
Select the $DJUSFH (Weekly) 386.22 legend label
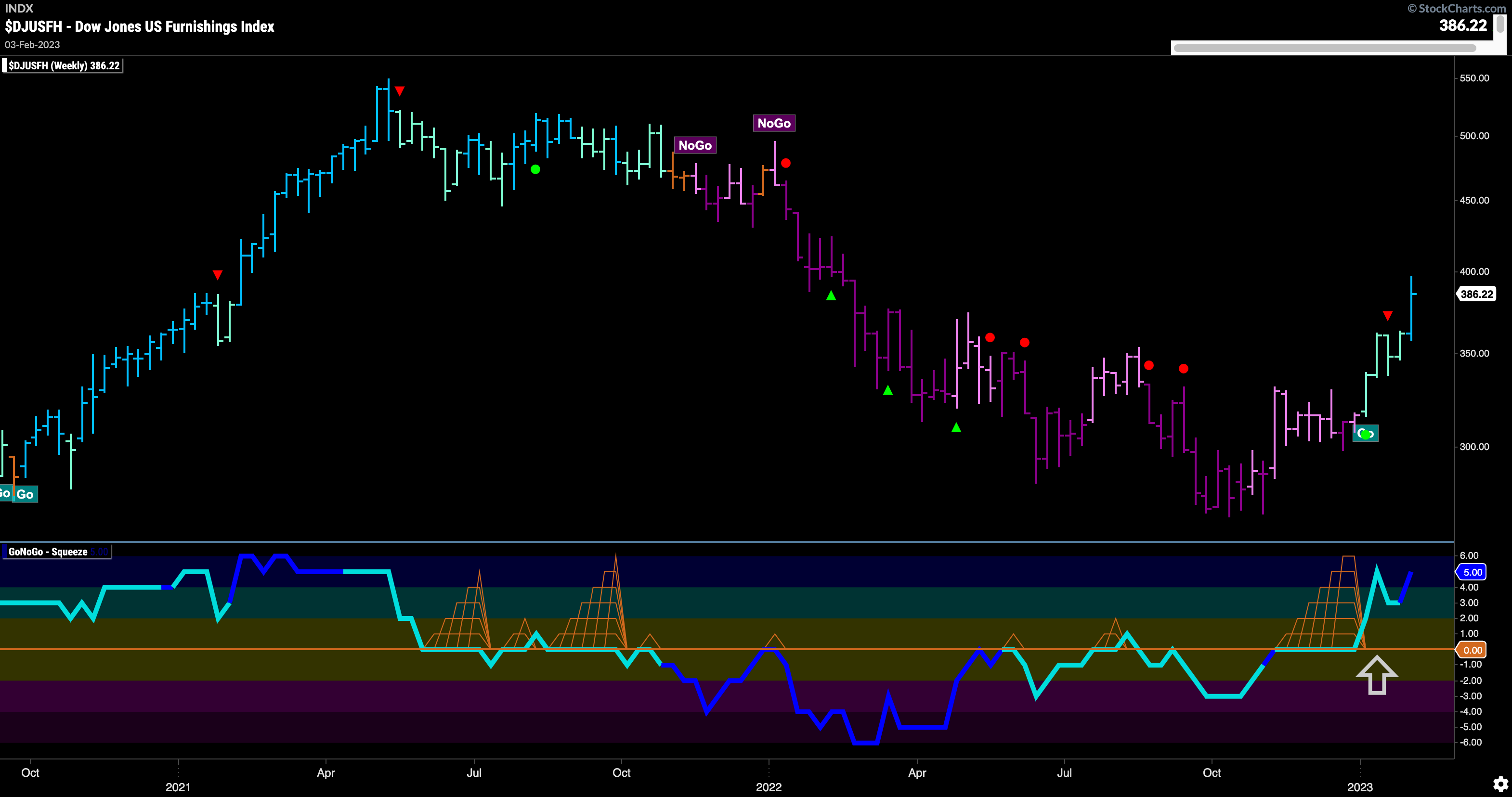62,65
